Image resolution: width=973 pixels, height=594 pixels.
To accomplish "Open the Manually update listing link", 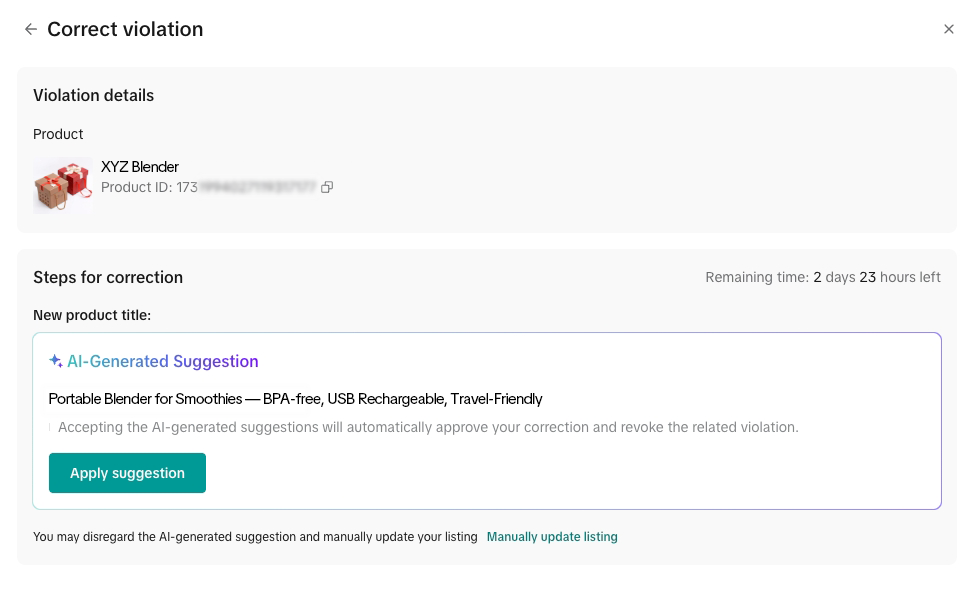I will coord(552,537).
